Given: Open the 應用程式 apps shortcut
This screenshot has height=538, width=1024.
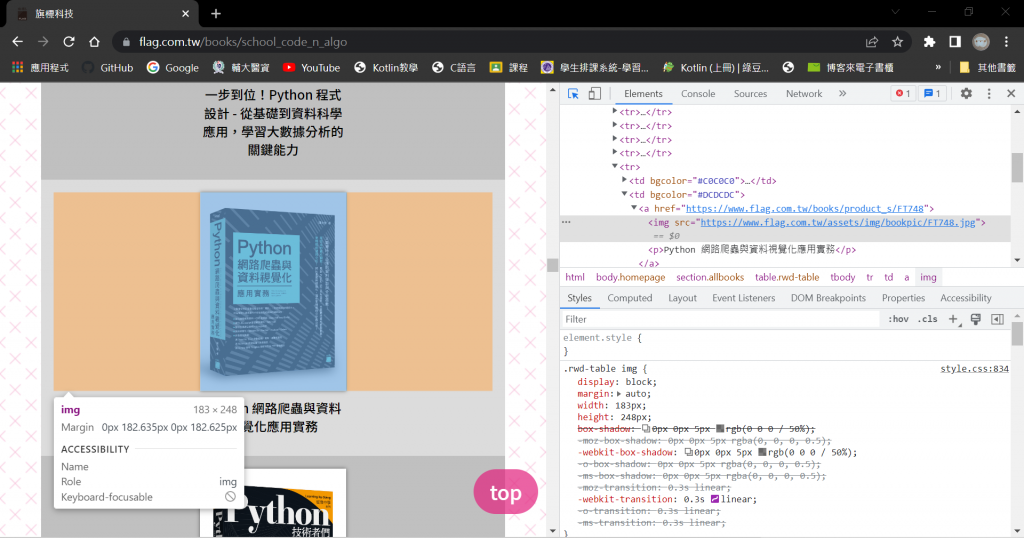Looking at the screenshot, I should (x=40, y=67).
